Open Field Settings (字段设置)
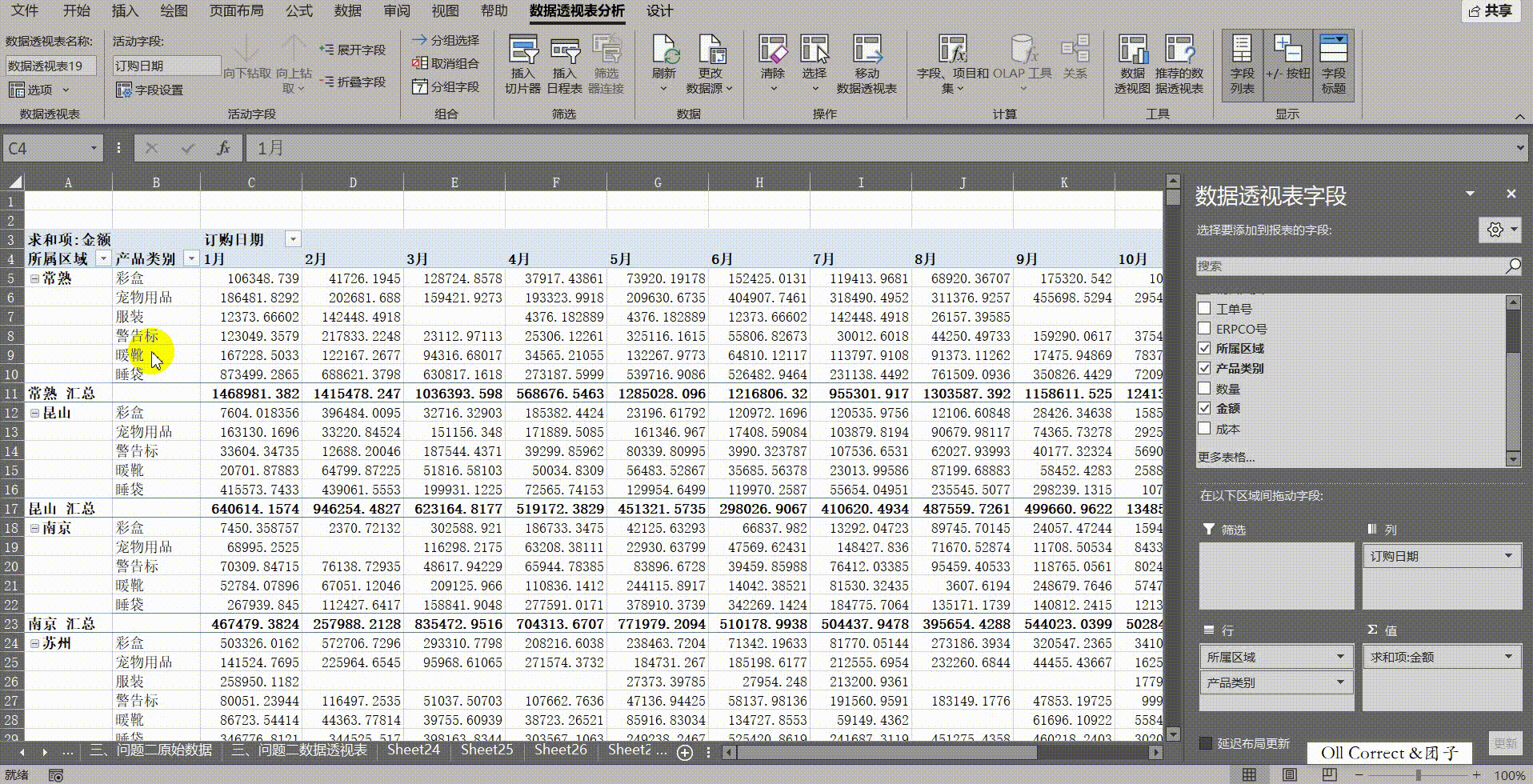 (150, 90)
